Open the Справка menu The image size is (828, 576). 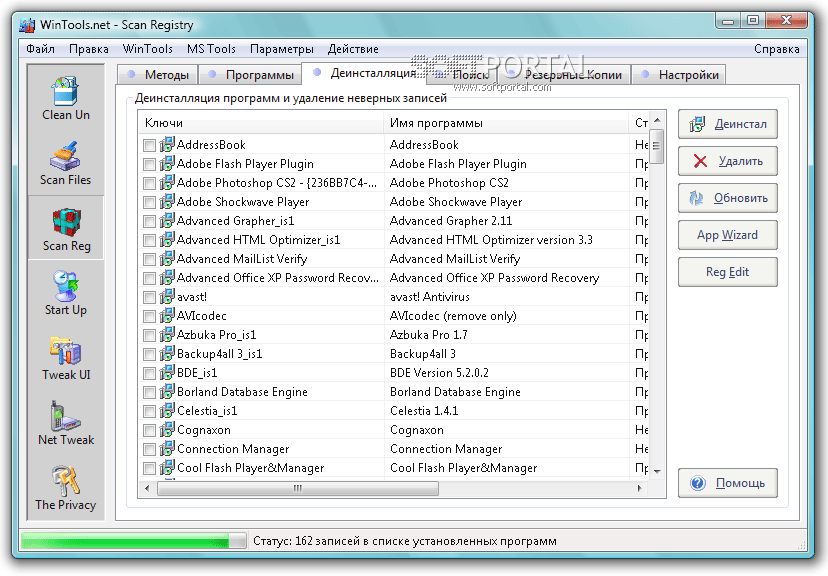(x=776, y=49)
